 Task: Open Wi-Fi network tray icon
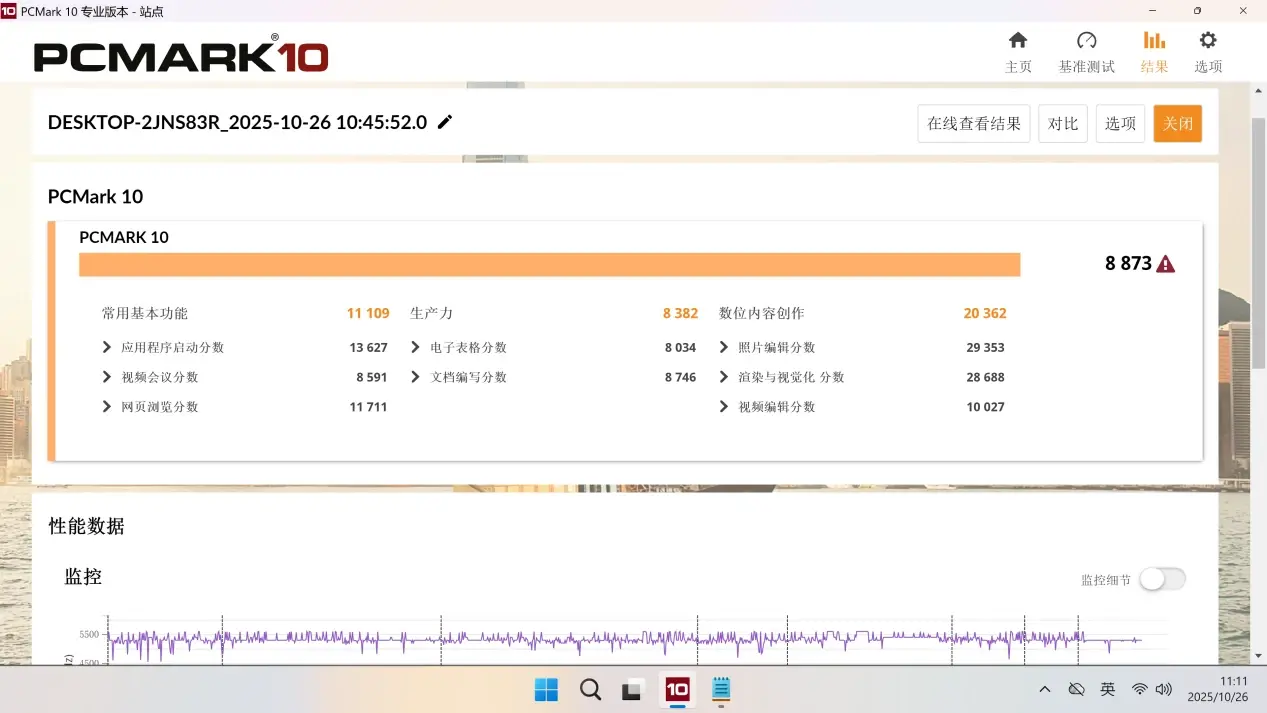1139,689
